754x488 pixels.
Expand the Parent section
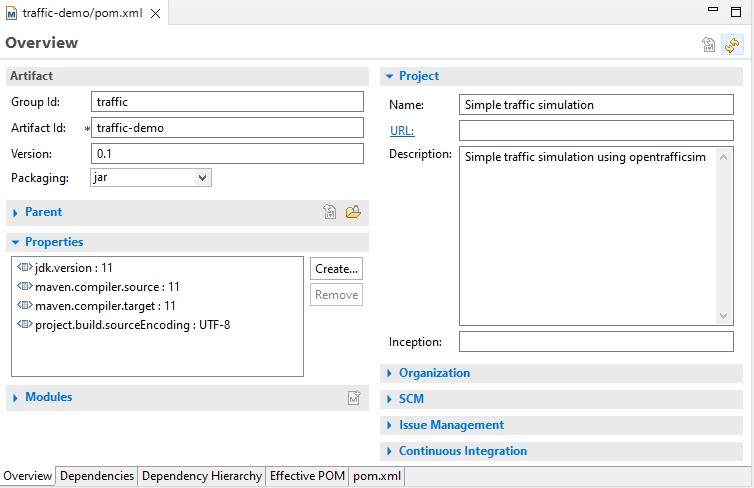click(15, 213)
